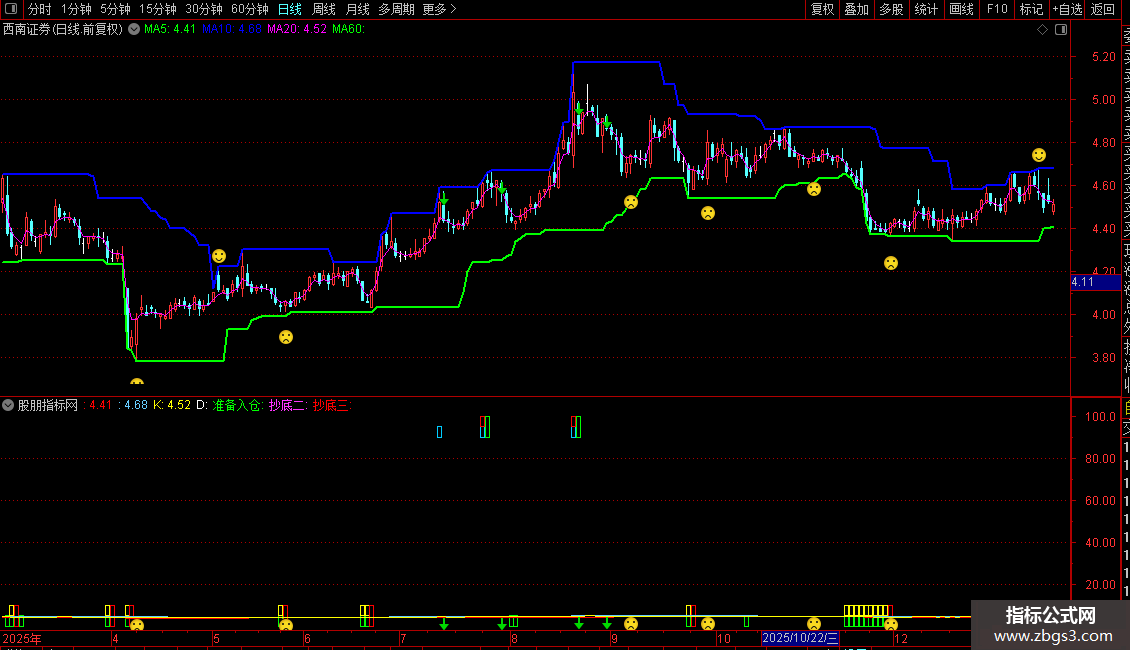The width and height of the screenshot is (1130, 650).
Task: Open the 复权 adjustment options
Action: [x=822, y=9]
